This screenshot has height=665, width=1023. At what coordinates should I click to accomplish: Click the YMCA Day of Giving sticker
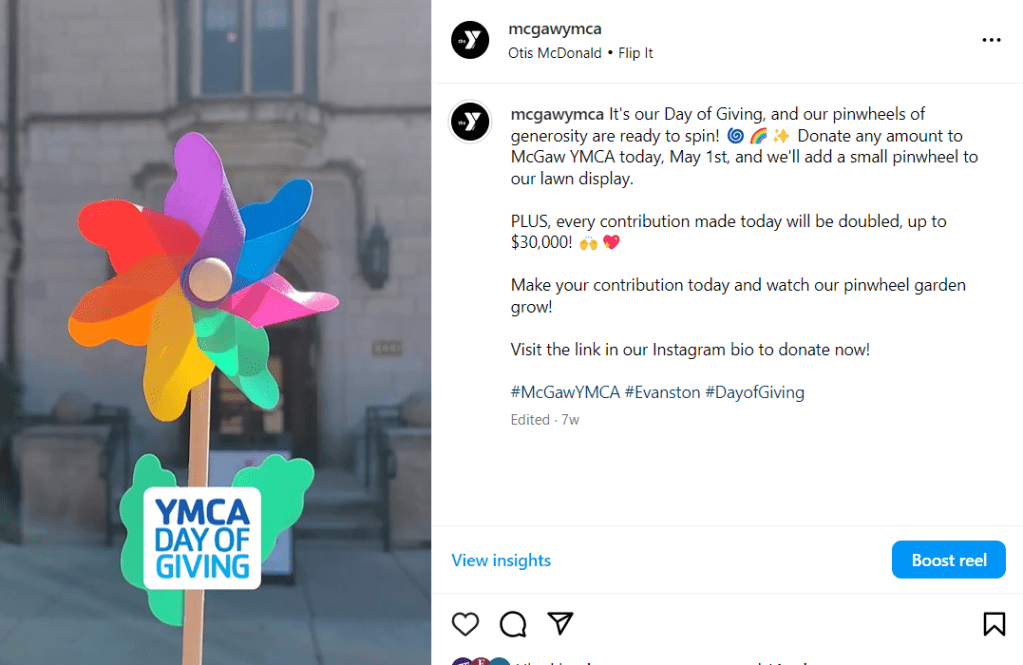coord(202,538)
